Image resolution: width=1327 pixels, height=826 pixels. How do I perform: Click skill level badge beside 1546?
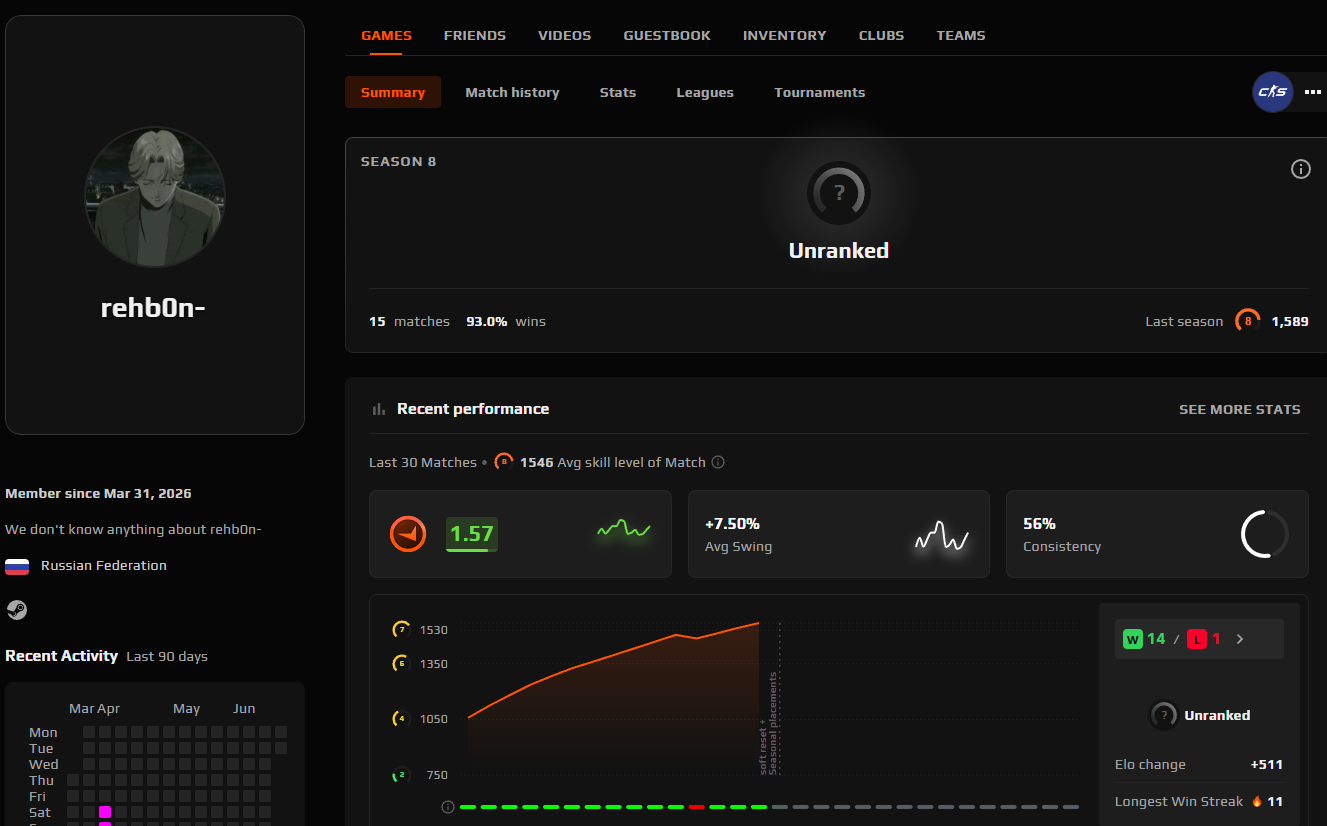click(504, 462)
